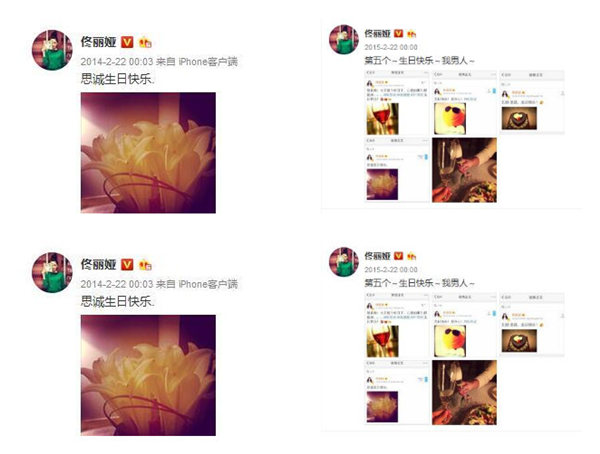The height and width of the screenshot is (454, 600).
Task: Open the sunglasses cartoon face thumbnail in upper 2015 post
Action: tap(450, 119)
